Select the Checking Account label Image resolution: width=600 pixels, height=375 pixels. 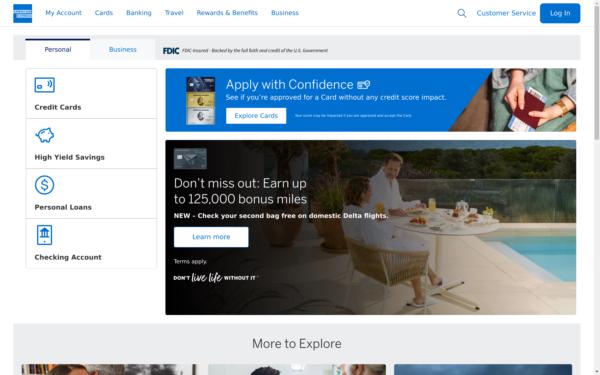[68, 257]
